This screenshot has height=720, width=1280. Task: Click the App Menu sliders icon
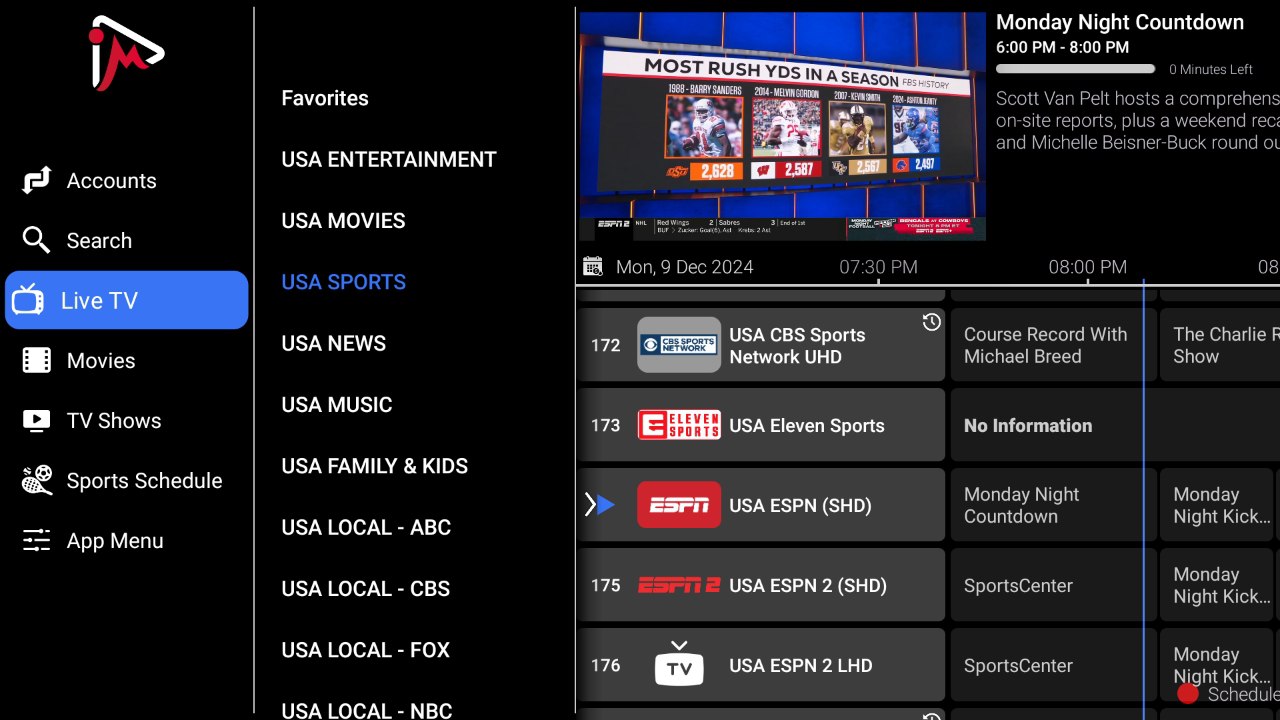(36, 541)
